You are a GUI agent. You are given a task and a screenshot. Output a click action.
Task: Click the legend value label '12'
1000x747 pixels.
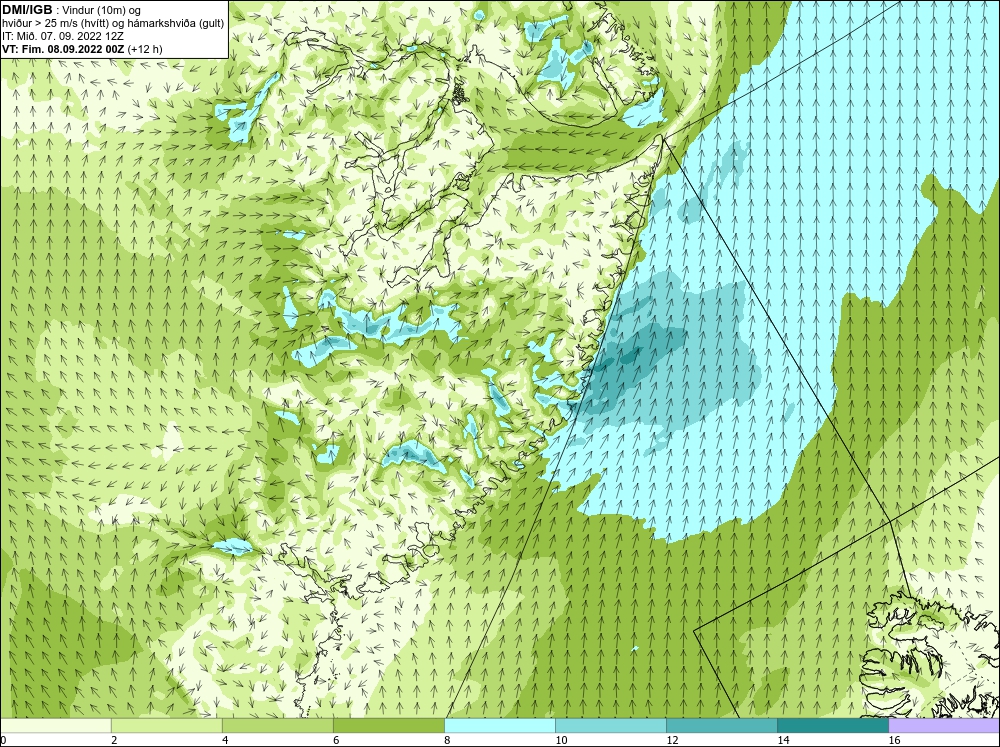pyautogui.click(x=672, y=740)
